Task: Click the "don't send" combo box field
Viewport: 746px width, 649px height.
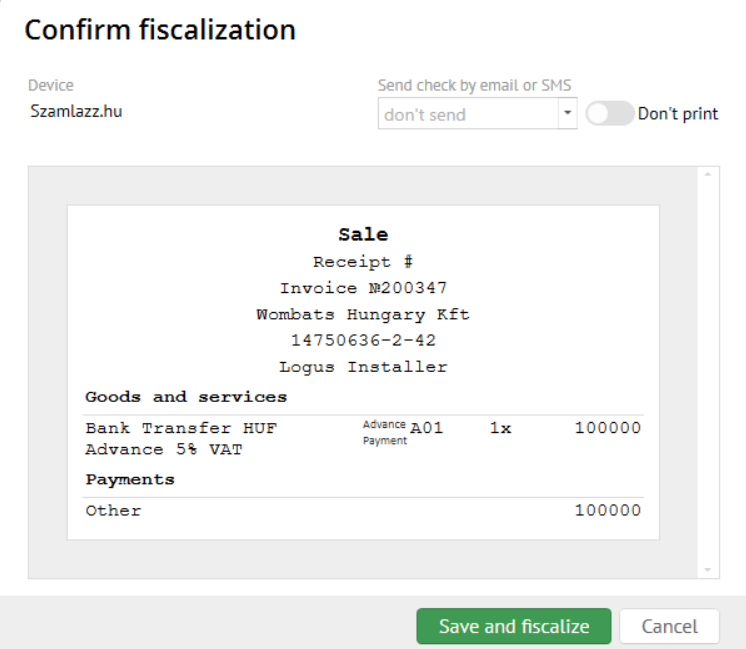Action: (x=466, y=114)
